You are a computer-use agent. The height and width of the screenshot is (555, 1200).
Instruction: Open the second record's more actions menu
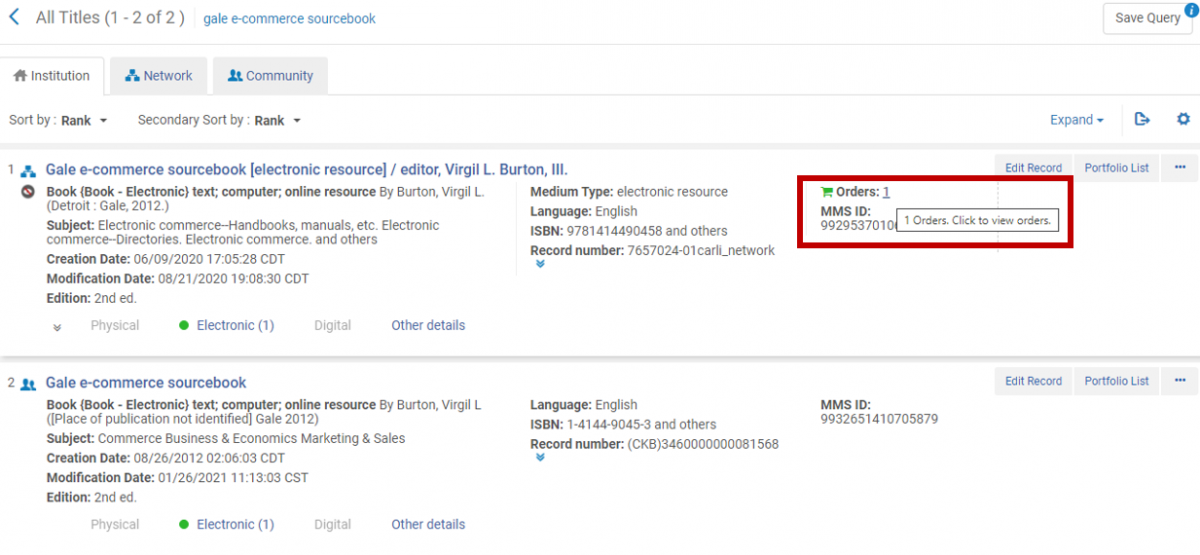pos(1179,381)
